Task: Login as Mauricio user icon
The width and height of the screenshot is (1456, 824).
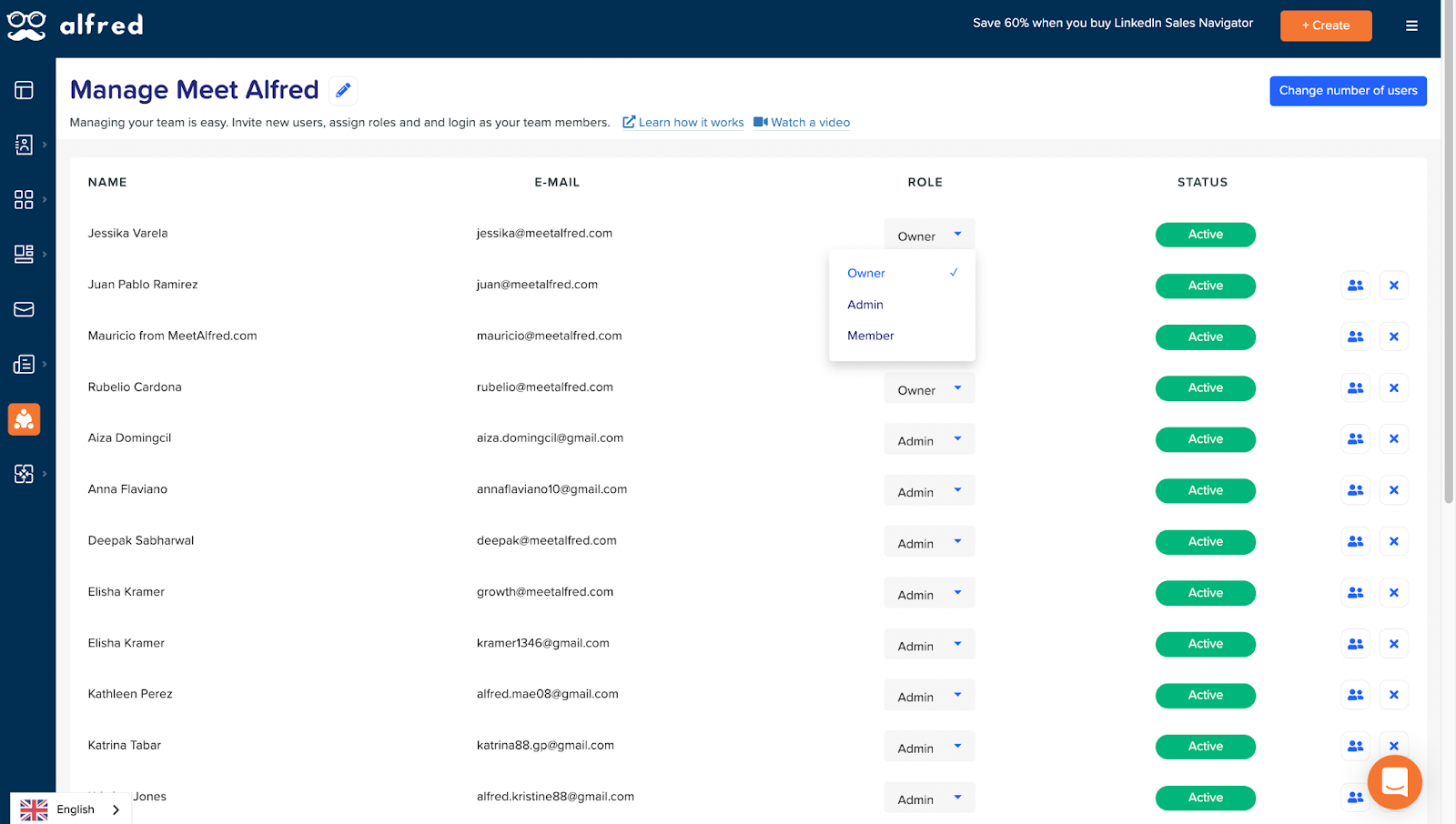Action: (1355, 337)
